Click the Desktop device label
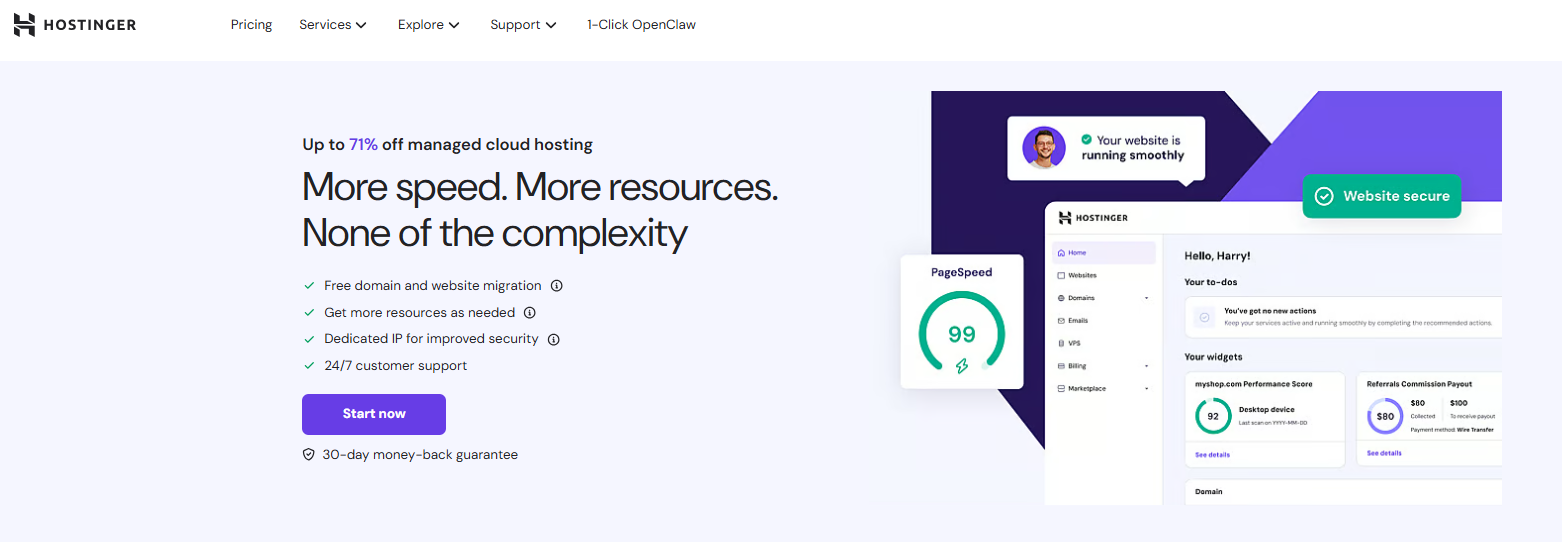The width and height of the screenshot is (1562, 542). (1266, 409)
